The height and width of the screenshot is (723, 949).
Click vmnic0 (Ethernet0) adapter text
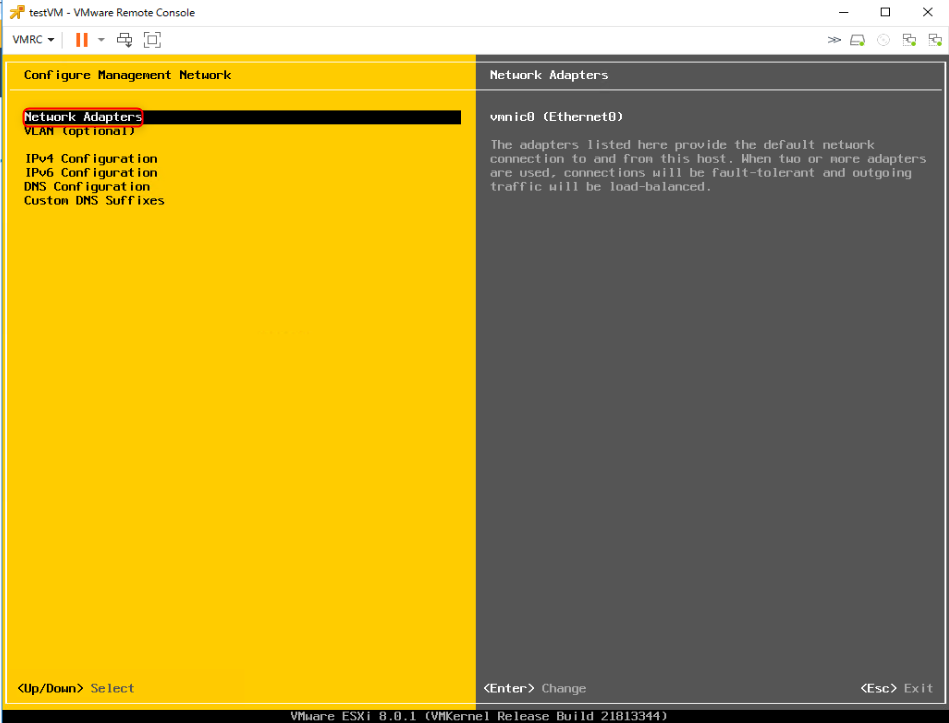point(556,117)
